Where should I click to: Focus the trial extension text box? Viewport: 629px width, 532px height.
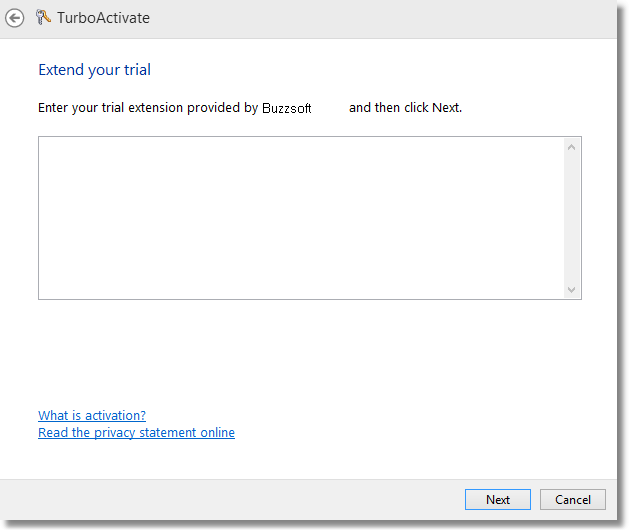click(300, 218)
